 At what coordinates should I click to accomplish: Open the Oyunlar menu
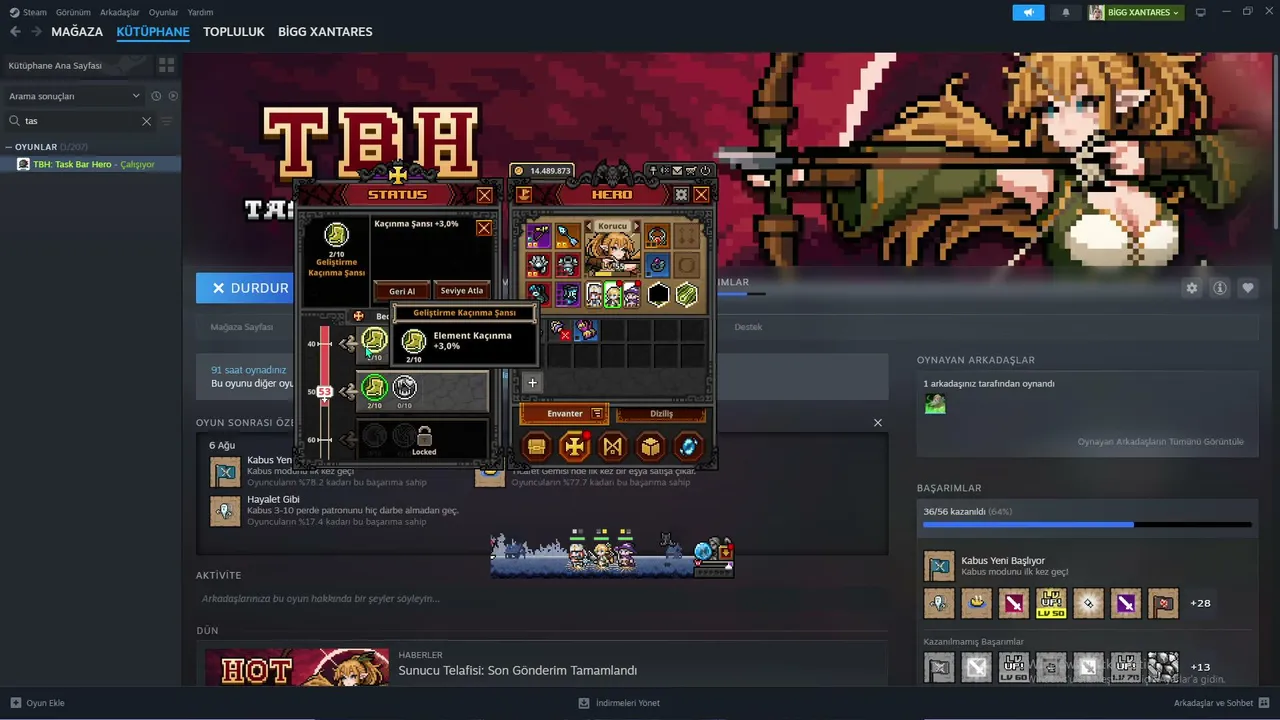(163, 12)
